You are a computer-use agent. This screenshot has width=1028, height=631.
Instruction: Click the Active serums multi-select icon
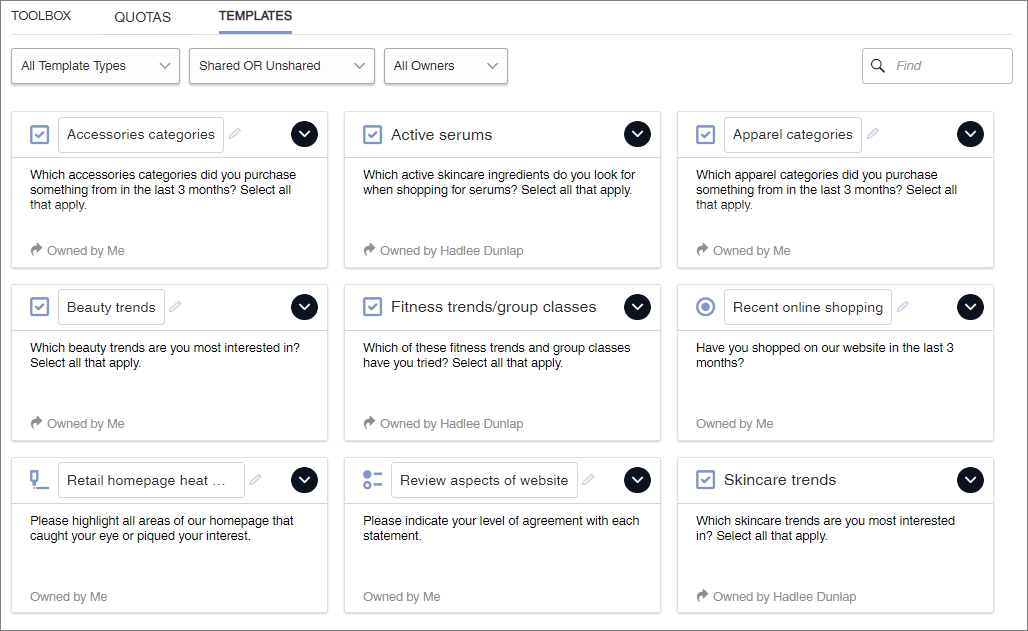(372, 134)
